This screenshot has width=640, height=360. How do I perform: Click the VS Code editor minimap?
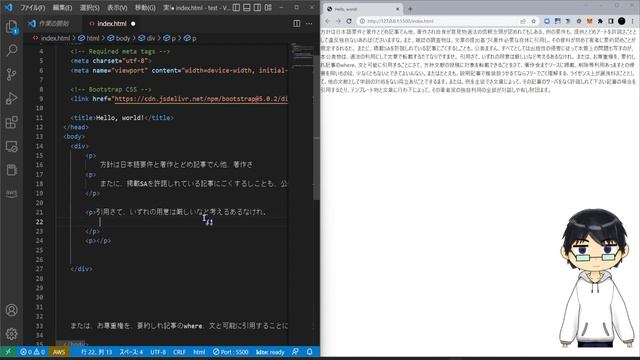tap(301, 55)
